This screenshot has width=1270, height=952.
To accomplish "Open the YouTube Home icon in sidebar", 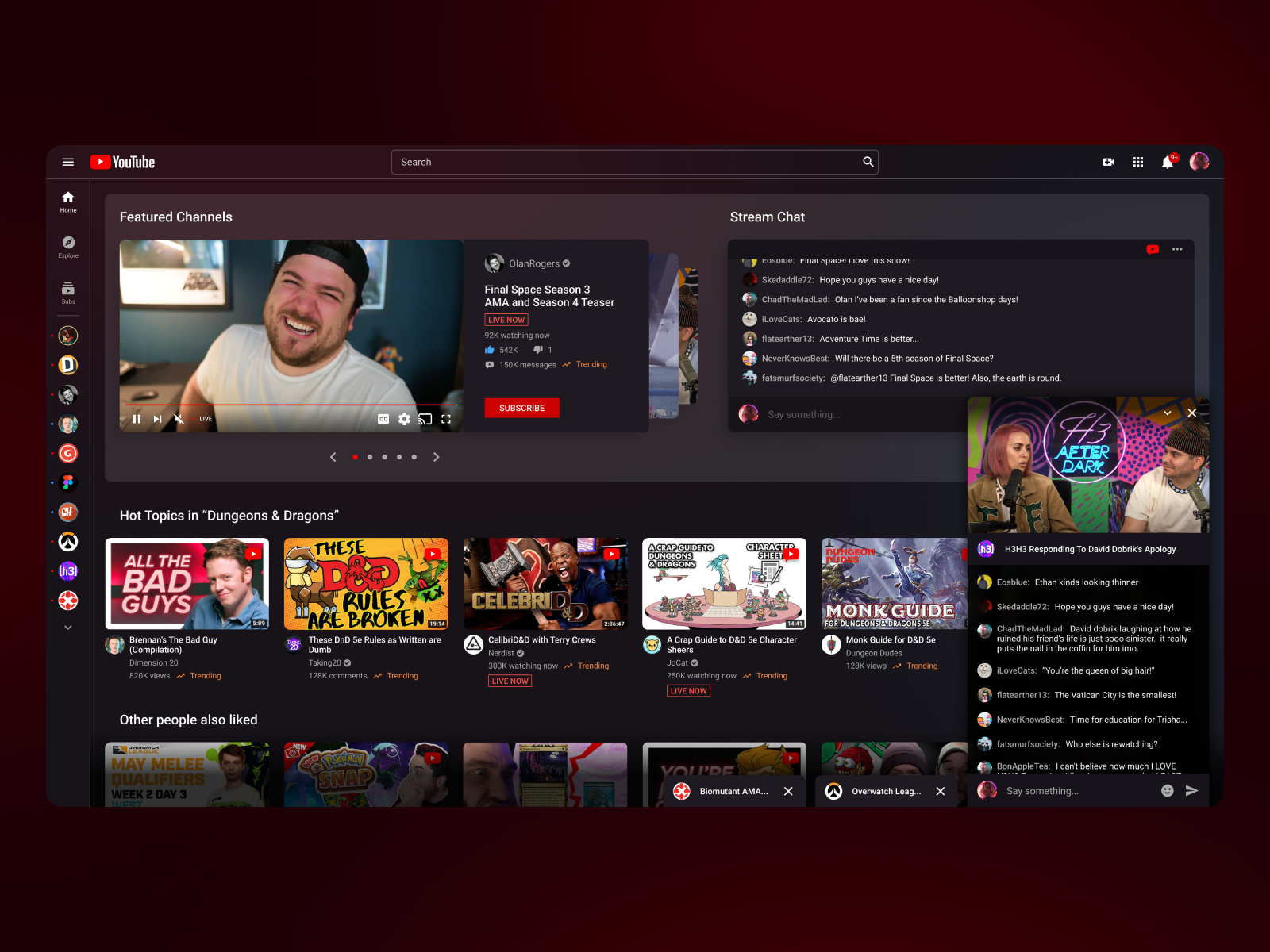I will (x=67, y=198).
